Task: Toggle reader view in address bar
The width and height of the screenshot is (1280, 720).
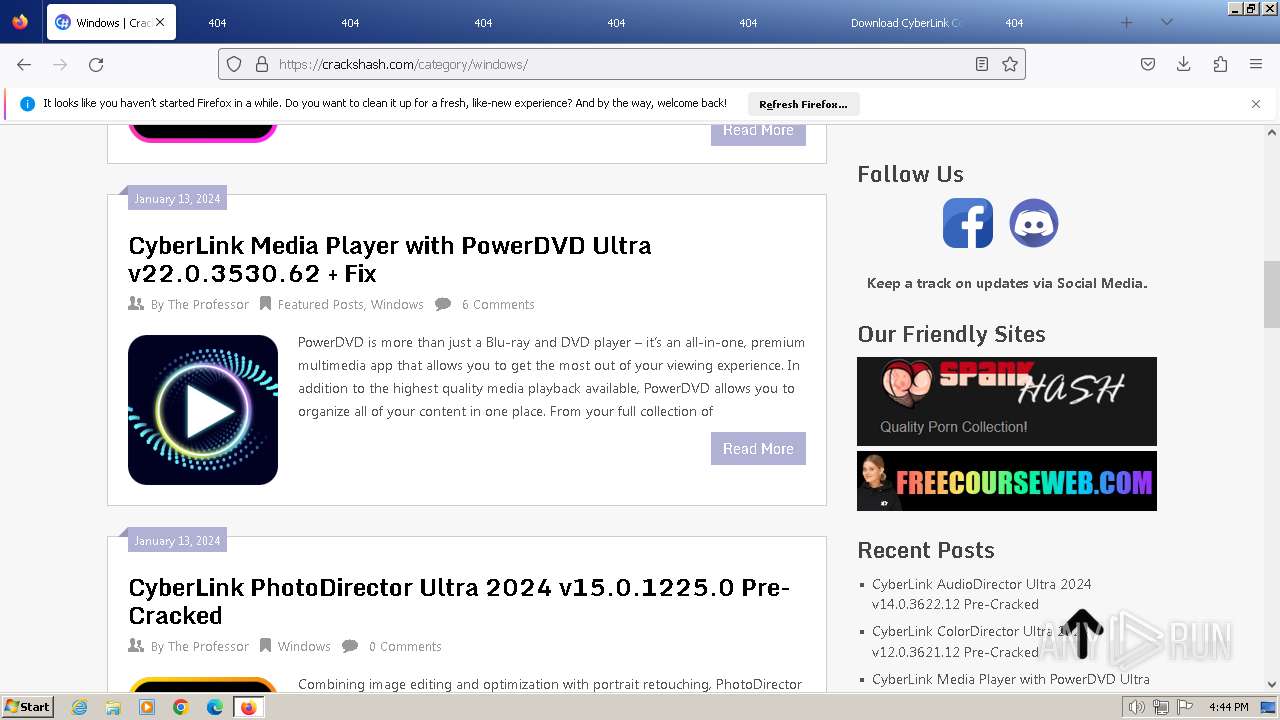Action: [x=982, y=64]
